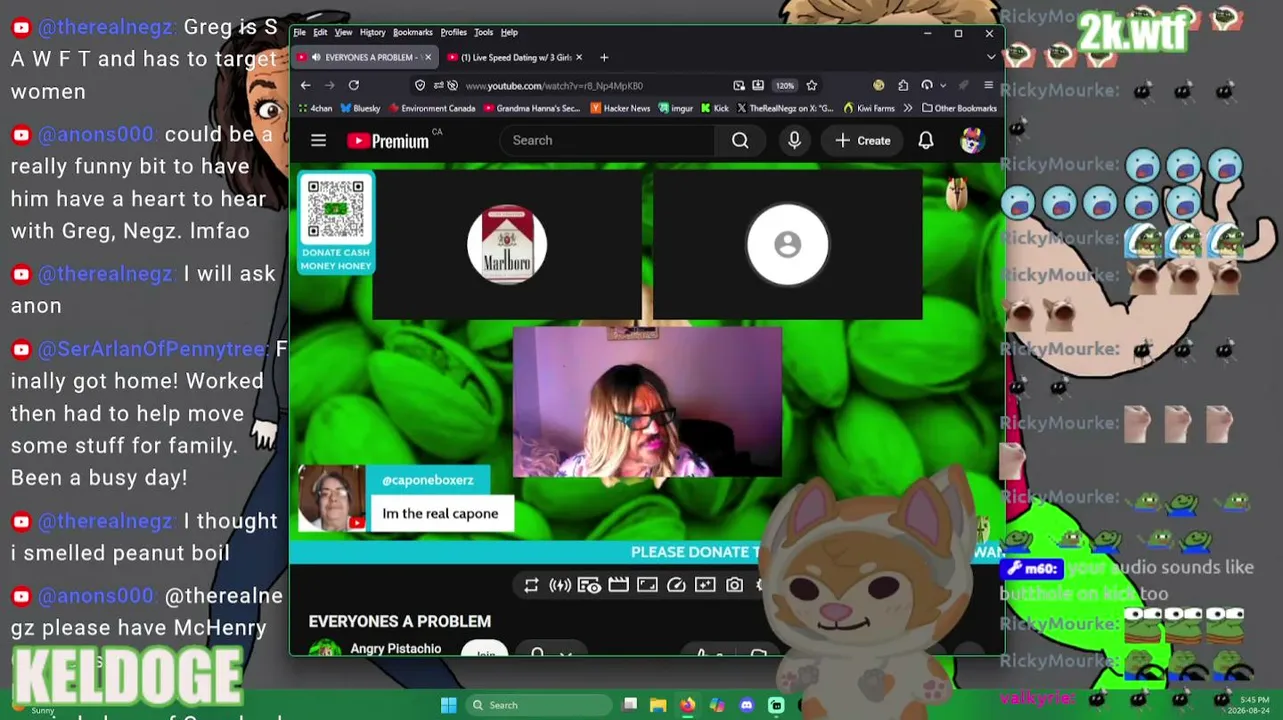This screenshot has height=720, width=1283.
Task: Click the donate QR code image
Action: [x=336, y=209]
